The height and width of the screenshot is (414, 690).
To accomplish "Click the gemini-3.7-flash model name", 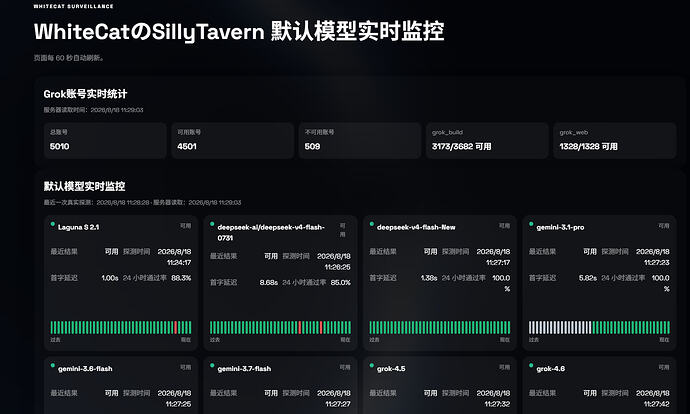I will 244,369.
